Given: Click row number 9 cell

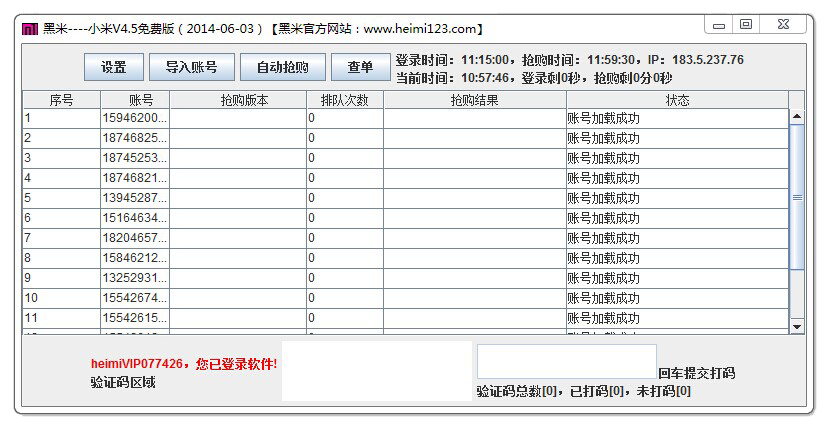Looking at the screenshot, I should point(61,279).
